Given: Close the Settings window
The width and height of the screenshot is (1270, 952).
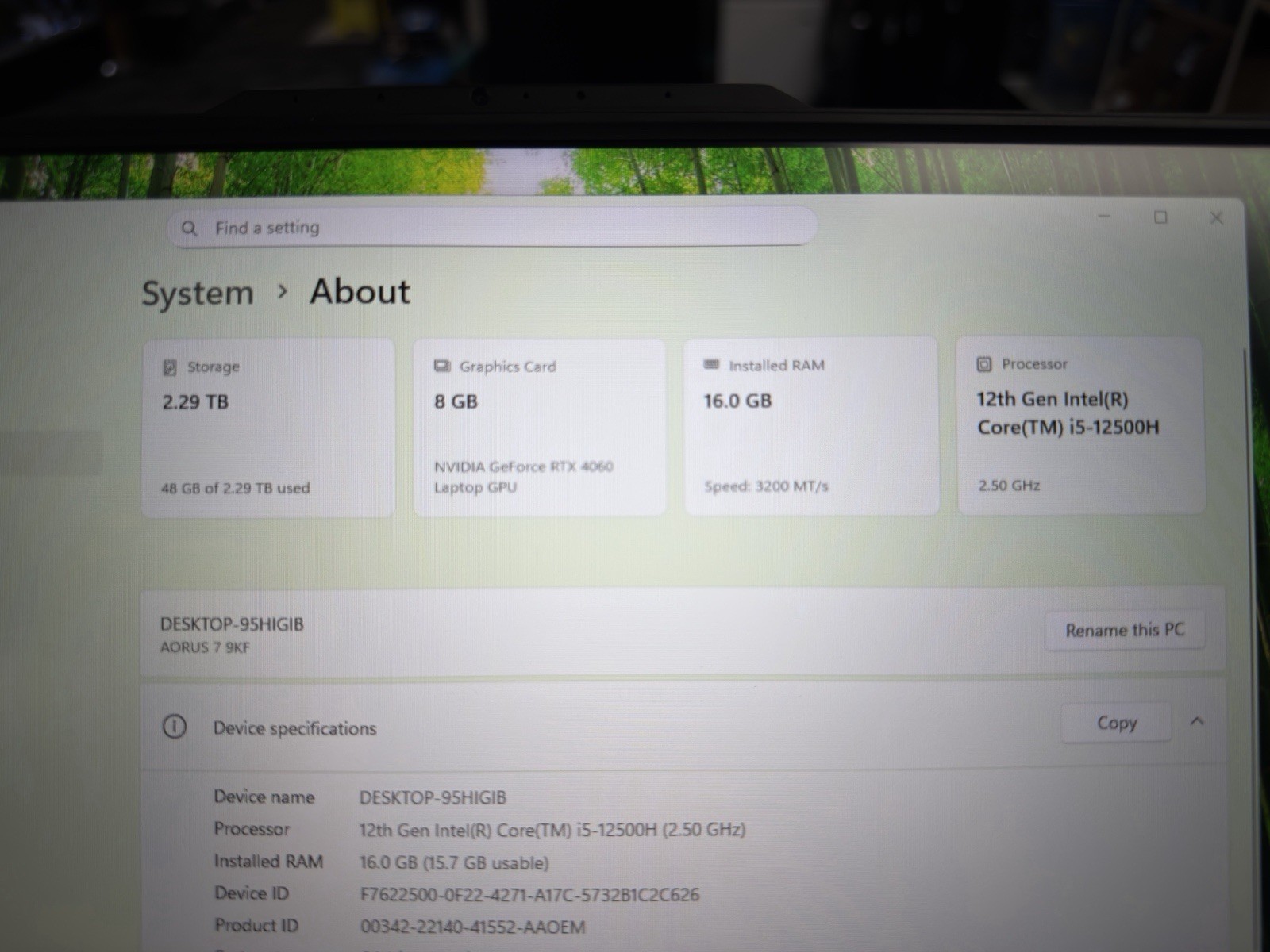Looking at the screenshot, I should 1216,217.
